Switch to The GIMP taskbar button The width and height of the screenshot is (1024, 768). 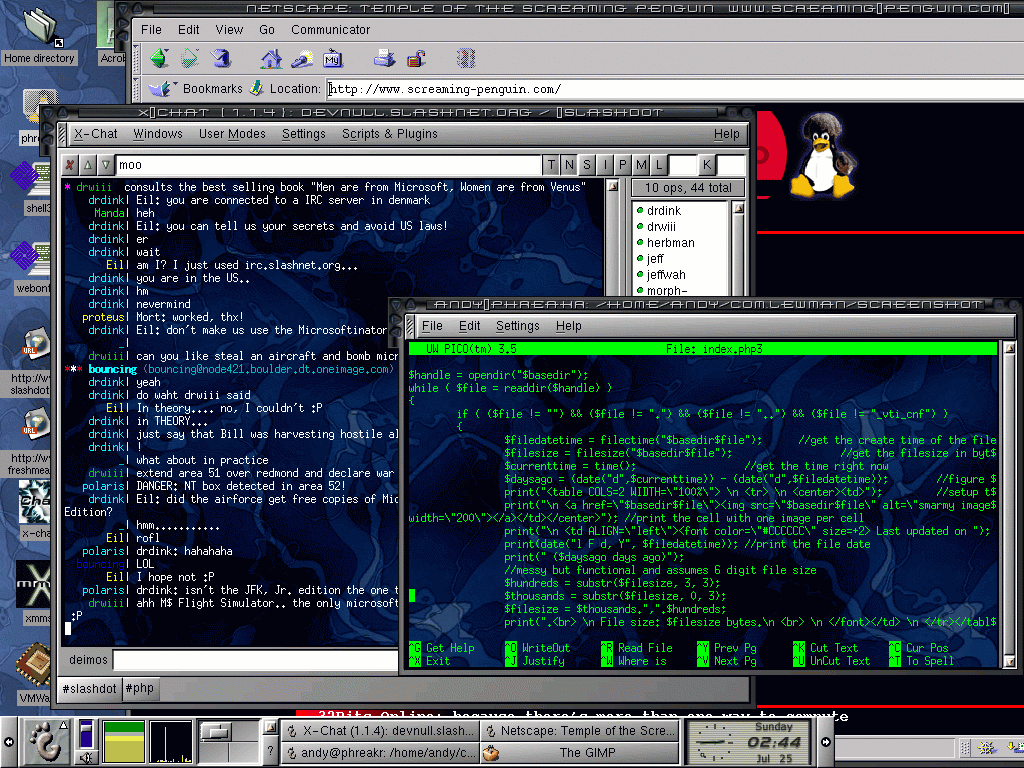click(586, 753)
